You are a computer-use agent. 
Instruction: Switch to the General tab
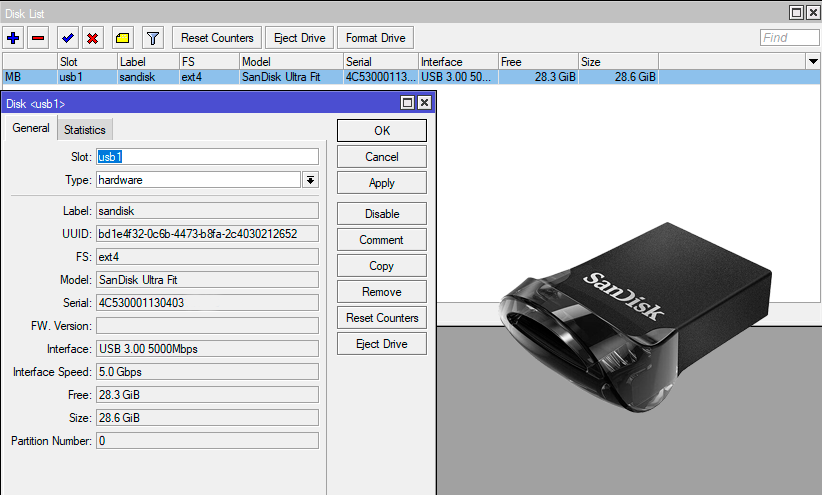click(x=31, y=128)
